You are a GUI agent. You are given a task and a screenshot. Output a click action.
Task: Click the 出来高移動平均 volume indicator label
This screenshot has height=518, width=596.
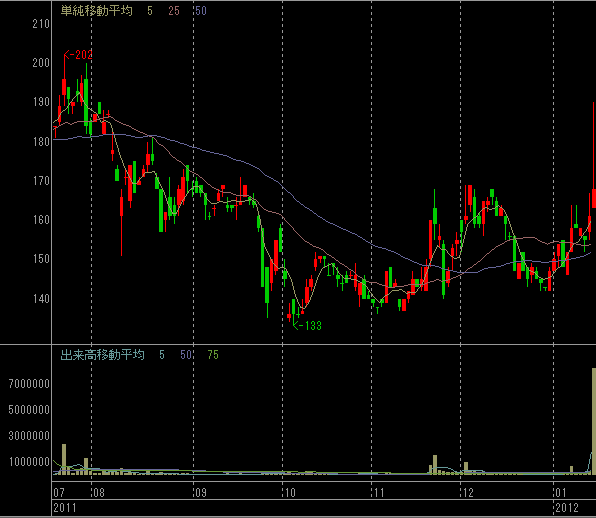103,355
